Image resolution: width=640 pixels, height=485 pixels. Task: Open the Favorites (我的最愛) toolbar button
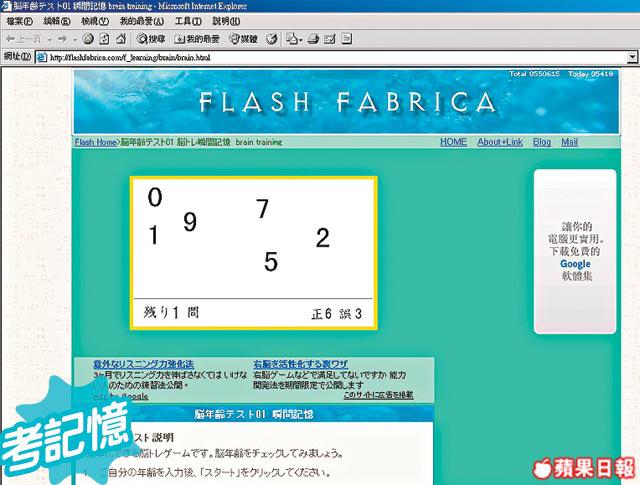pos(197,39)
